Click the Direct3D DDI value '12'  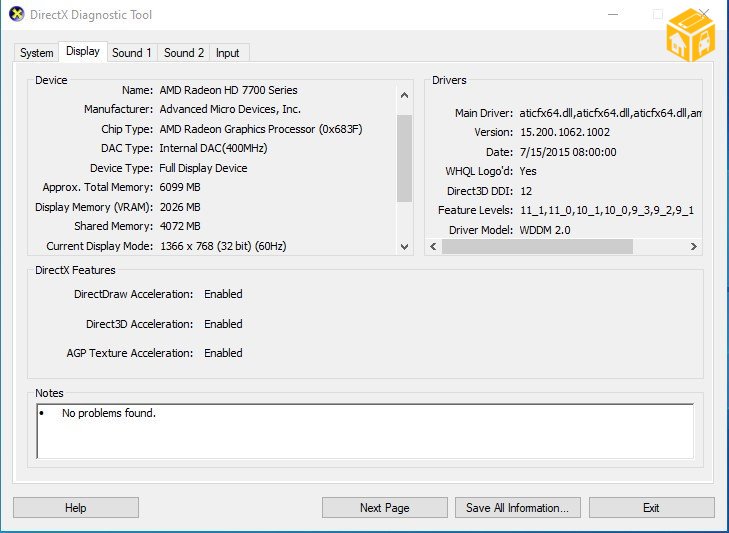pos(526,191)
